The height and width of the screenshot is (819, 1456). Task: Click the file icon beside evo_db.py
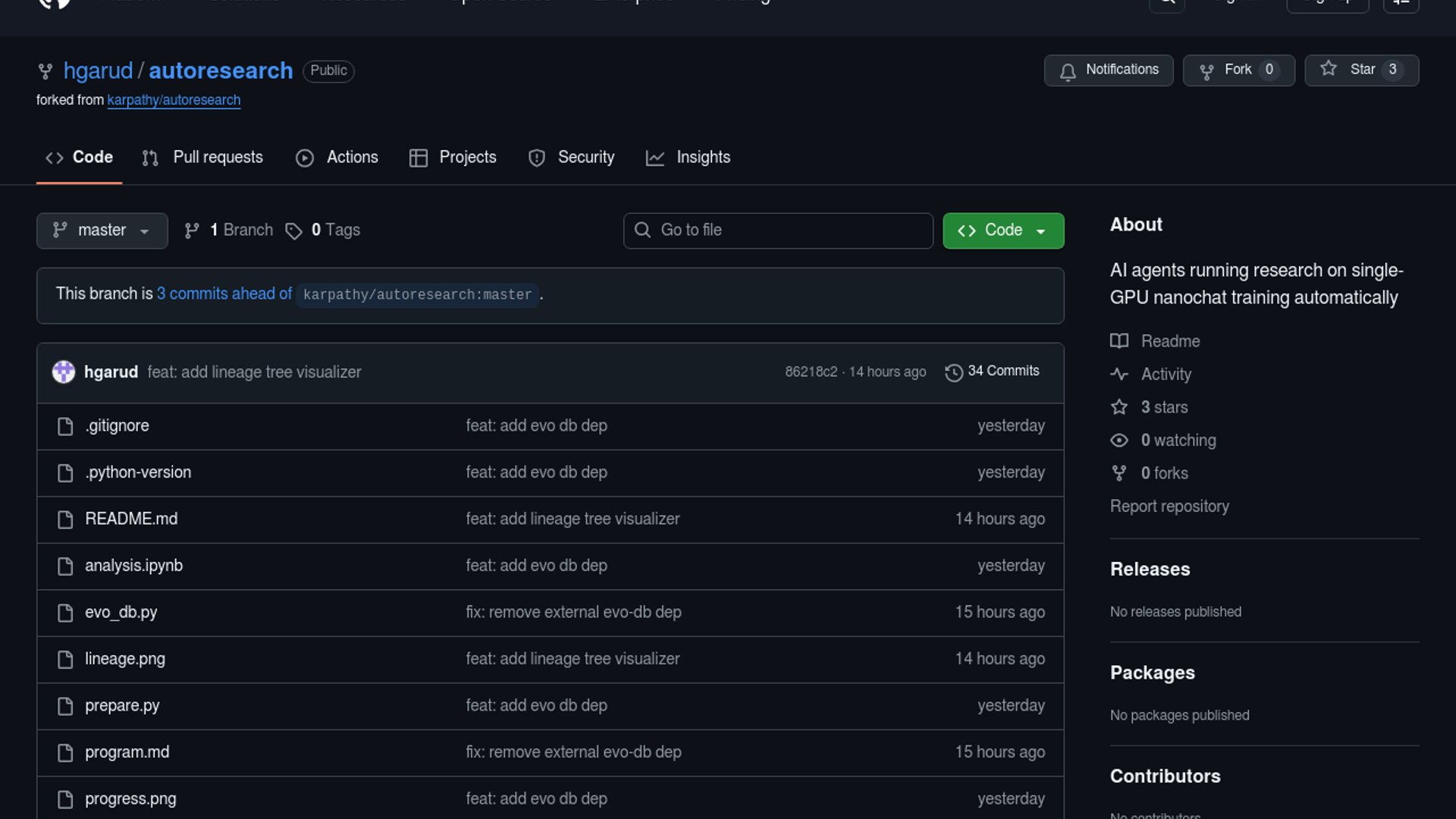[x=65, y=613]
